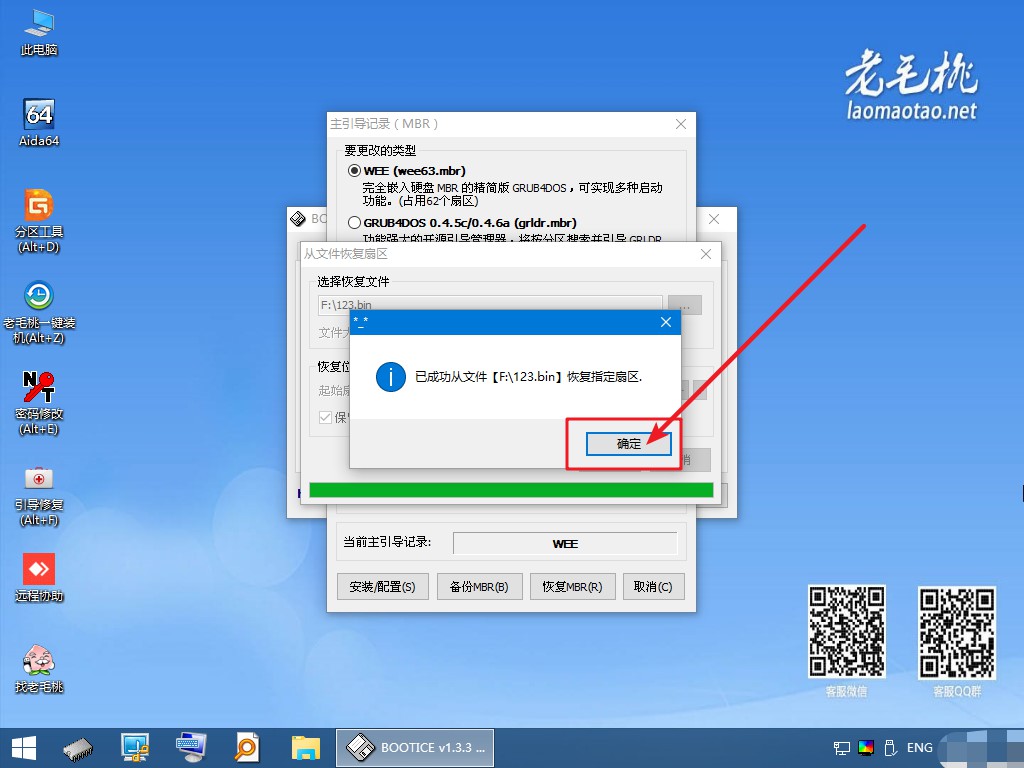Switch the ENG input language indicator
Image resolution: width=1024 pixels, height=768 pixels.
pyautogui.click(x=920, y=748)
